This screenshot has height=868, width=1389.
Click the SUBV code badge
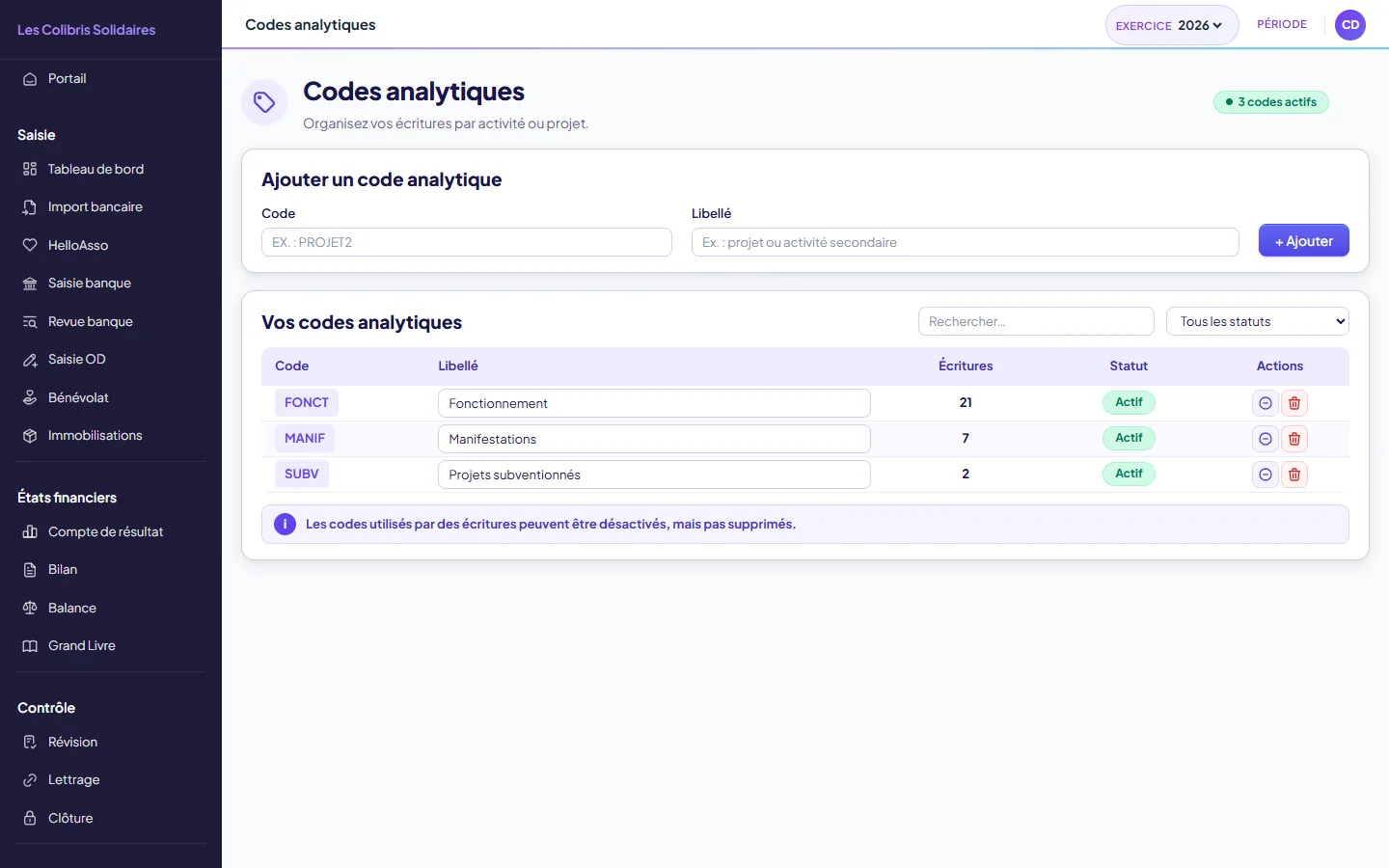tap(302, 474)
